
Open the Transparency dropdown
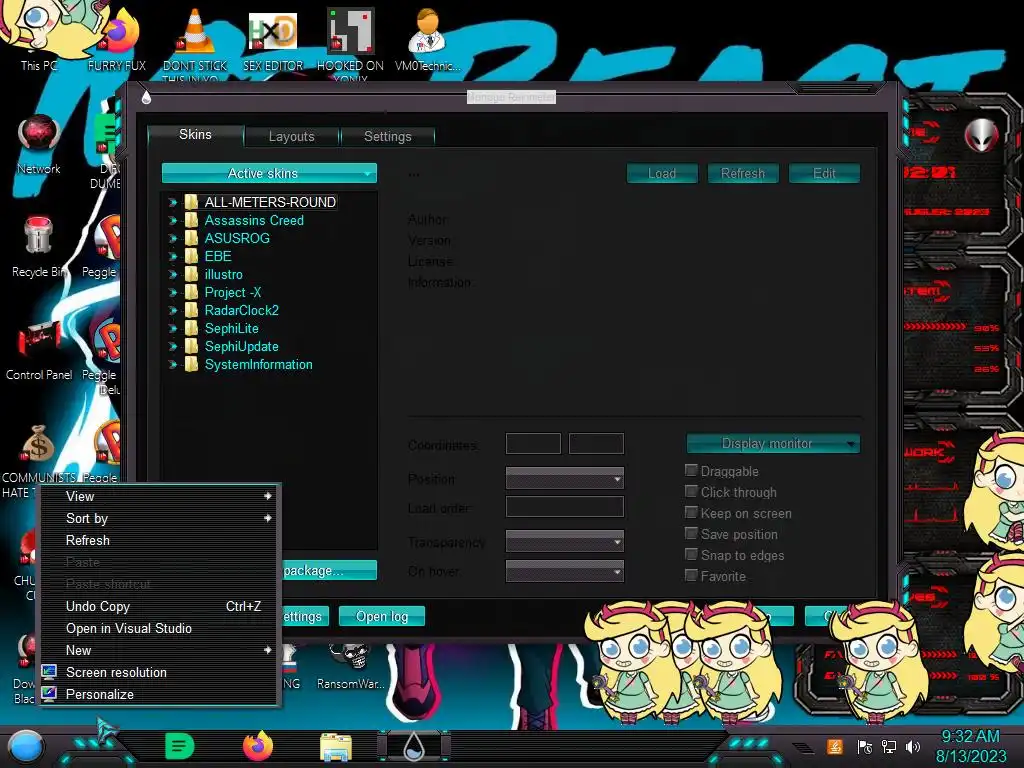click(x=565, y=541)
